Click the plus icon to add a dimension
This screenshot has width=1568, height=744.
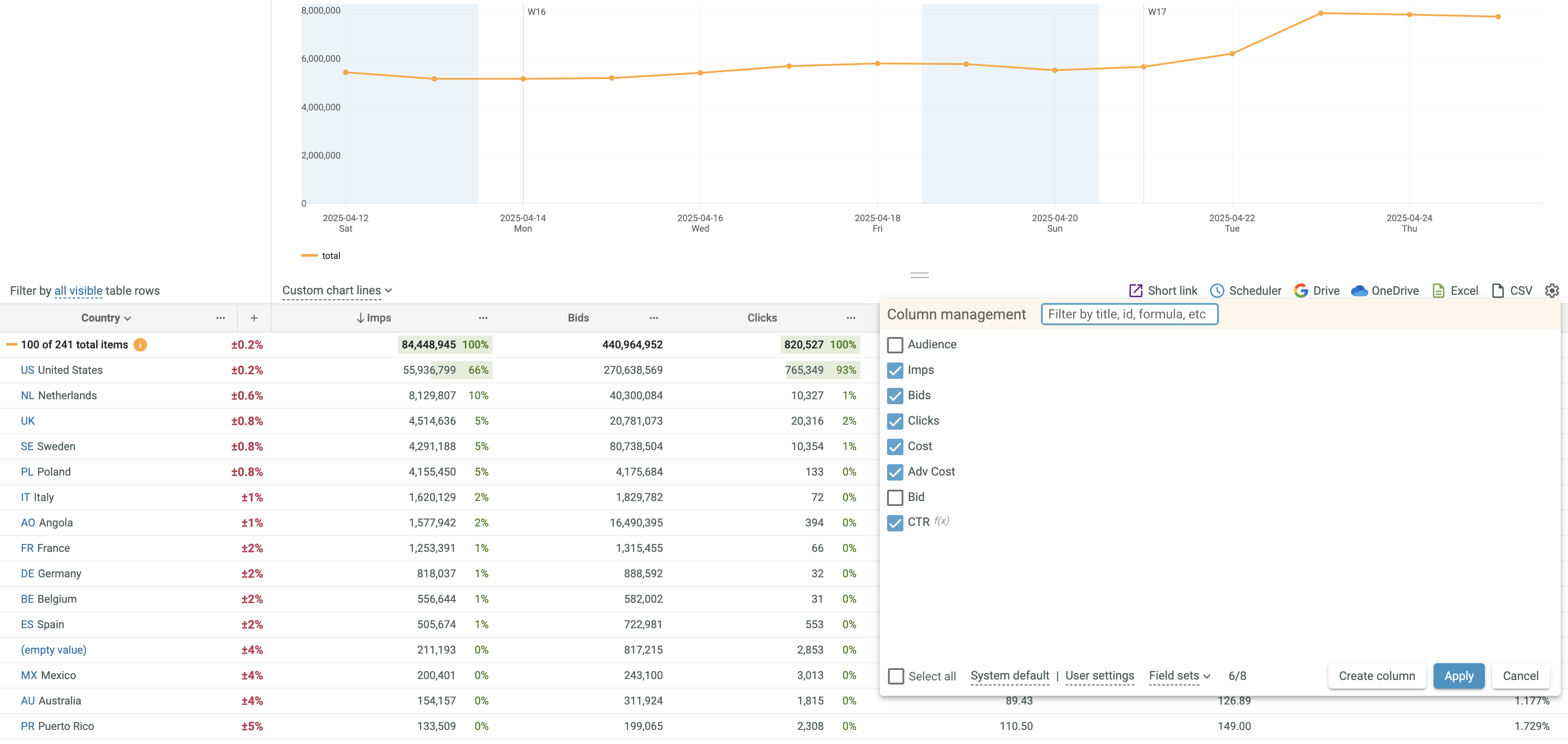coord(254,318)
